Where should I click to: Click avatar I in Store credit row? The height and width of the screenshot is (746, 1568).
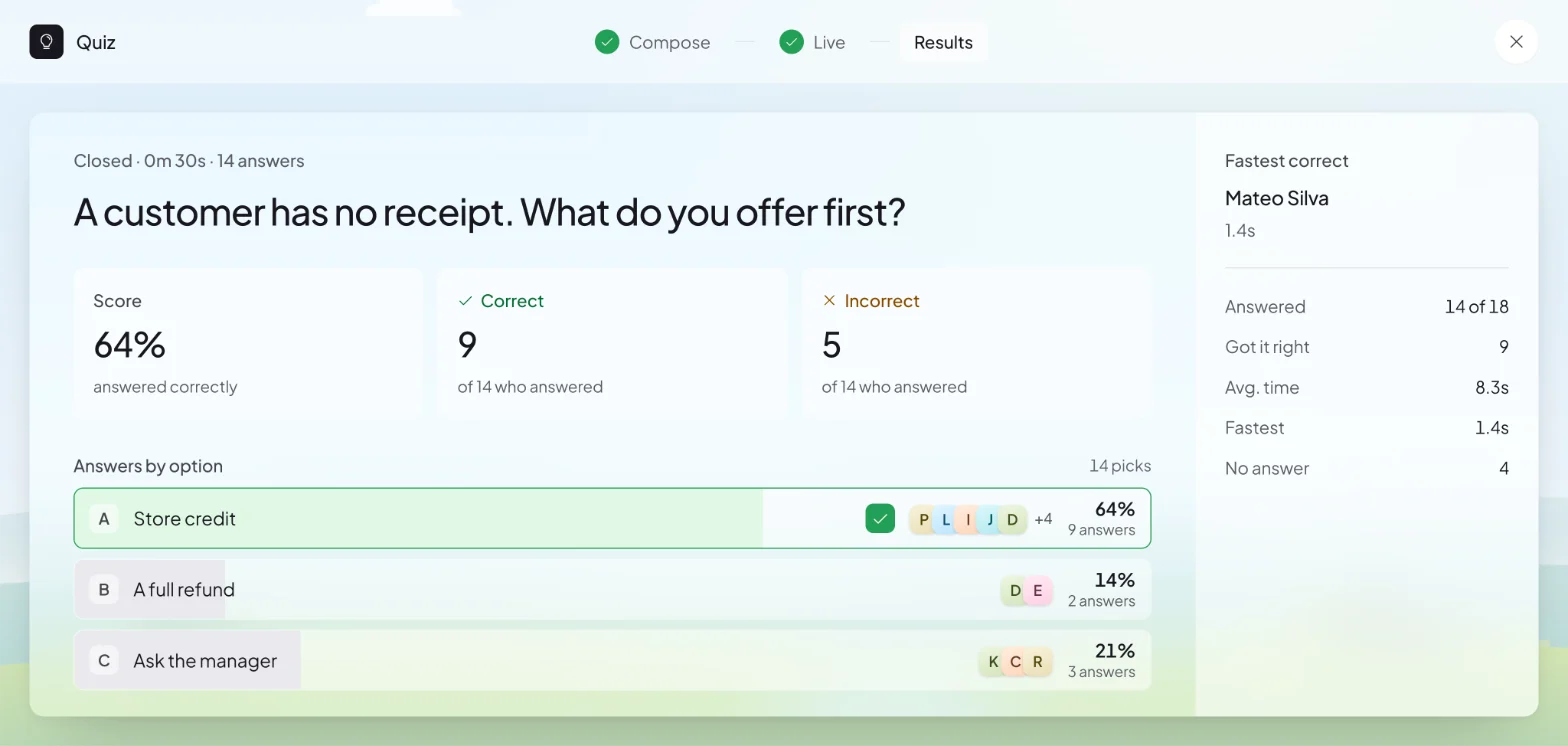pyautogui.click(x=968, y=519)
